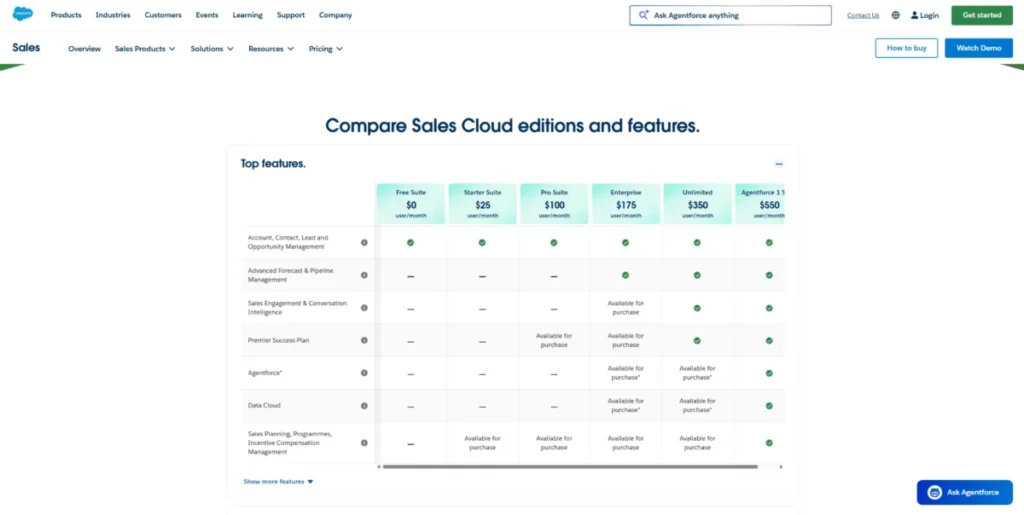Click 'Compare Sales Cloud editions and features' heading
The height and width of the screenshot is (515, 1024).
(512, 125)
